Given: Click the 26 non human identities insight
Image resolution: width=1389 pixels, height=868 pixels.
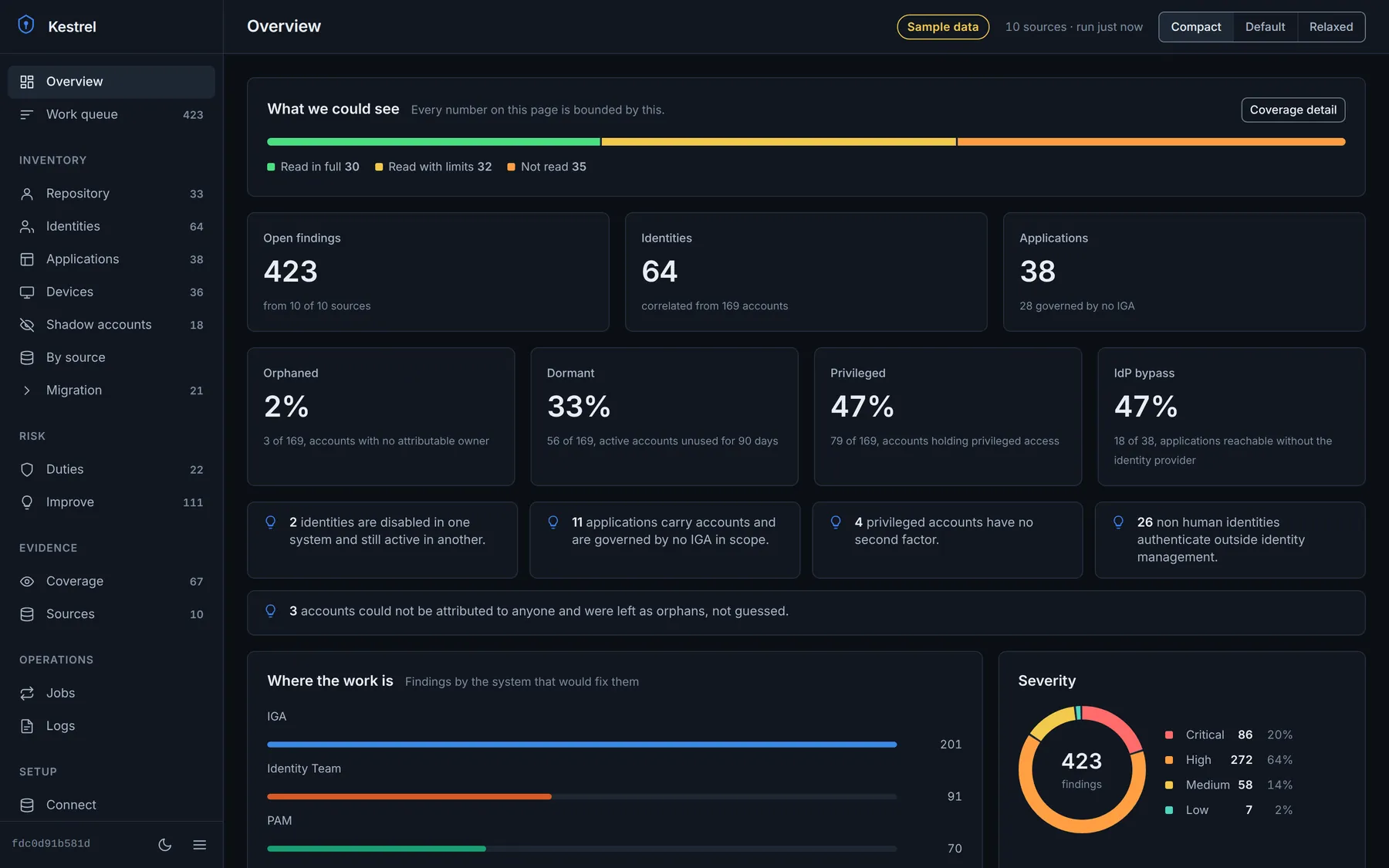Looking at the screenshot, I should [x=1230, y=540].
